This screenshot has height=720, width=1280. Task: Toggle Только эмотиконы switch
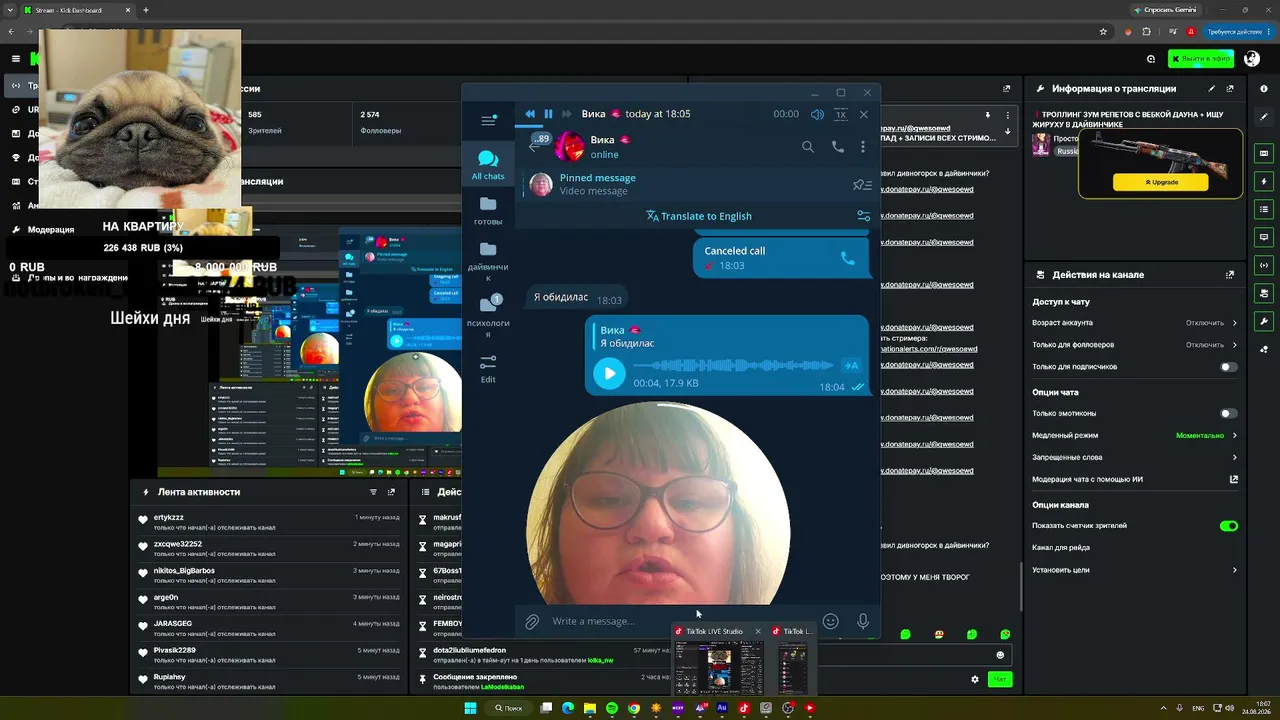[x=1228, y=413]
